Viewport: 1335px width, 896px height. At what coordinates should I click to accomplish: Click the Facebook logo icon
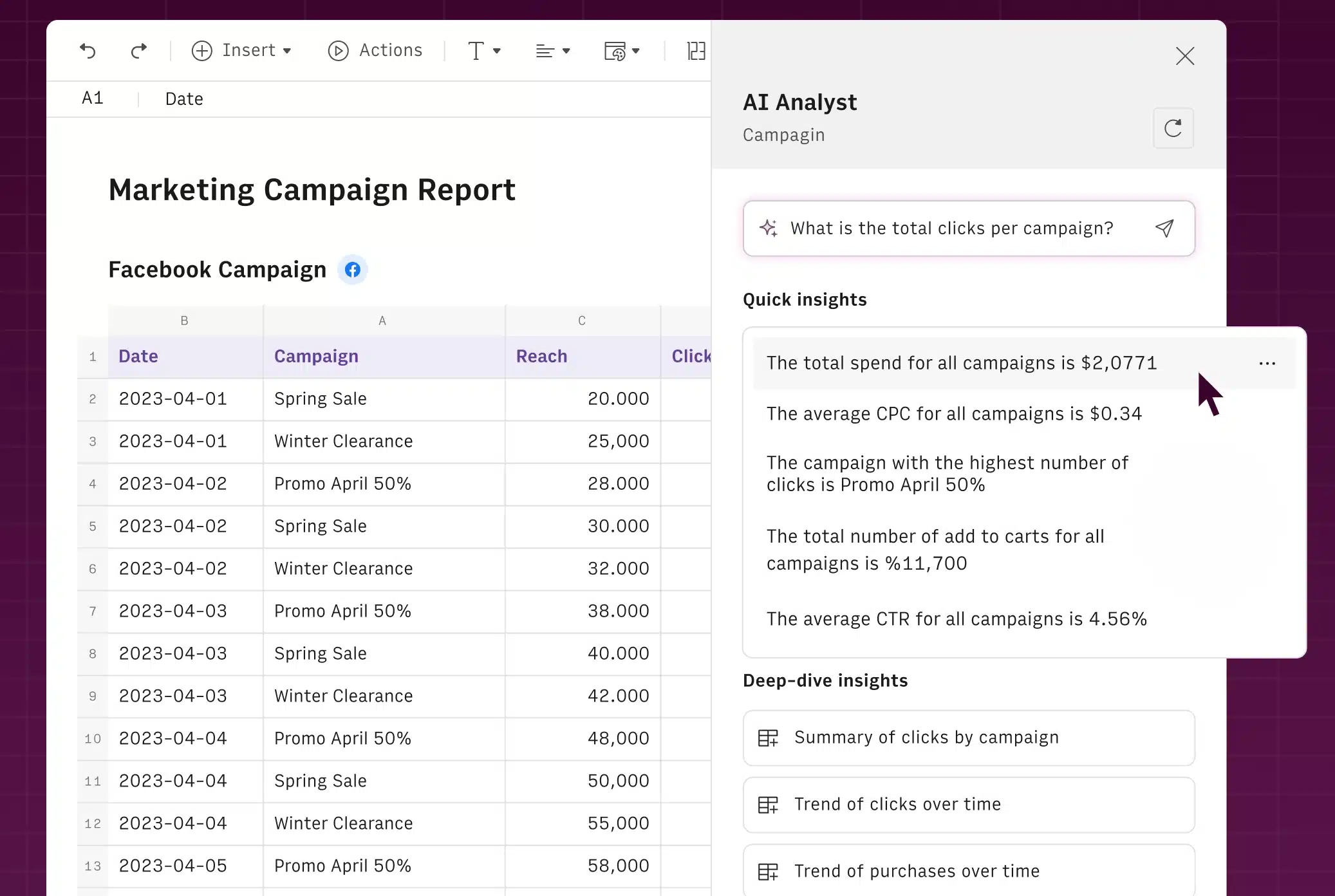[352, 270]
